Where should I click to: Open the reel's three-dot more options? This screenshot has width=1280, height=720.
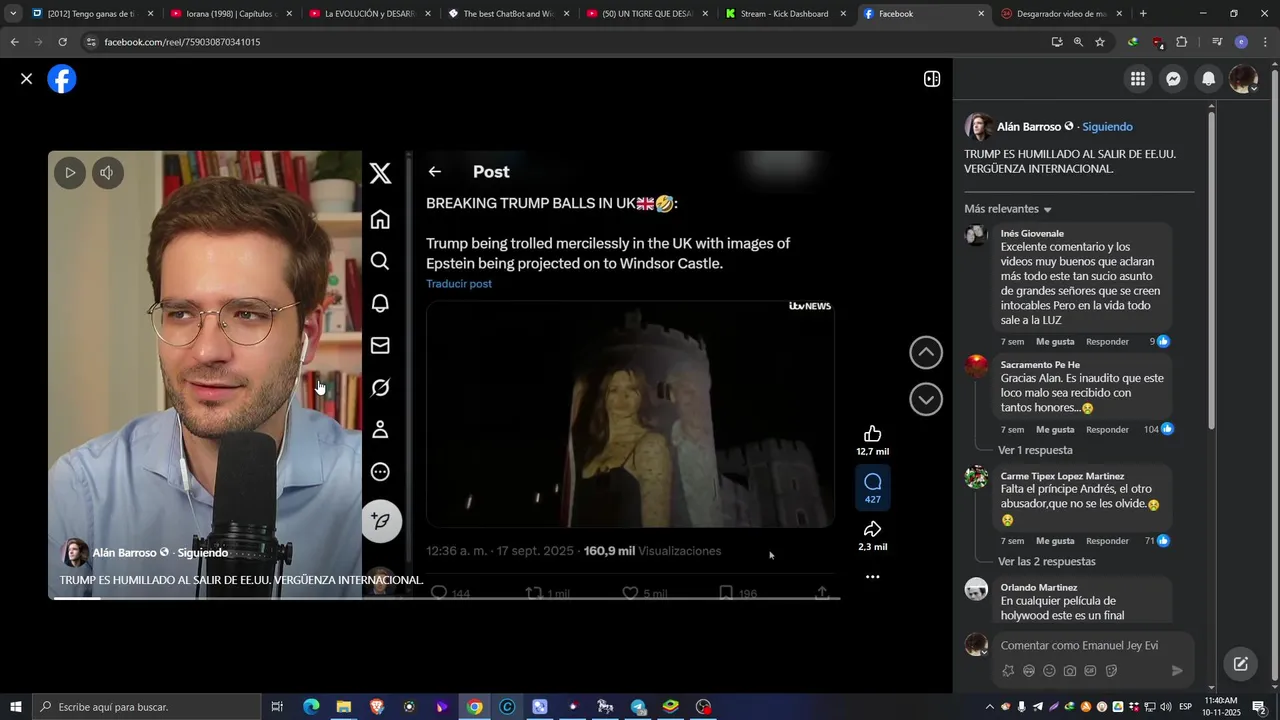click(x=873, y=577)
